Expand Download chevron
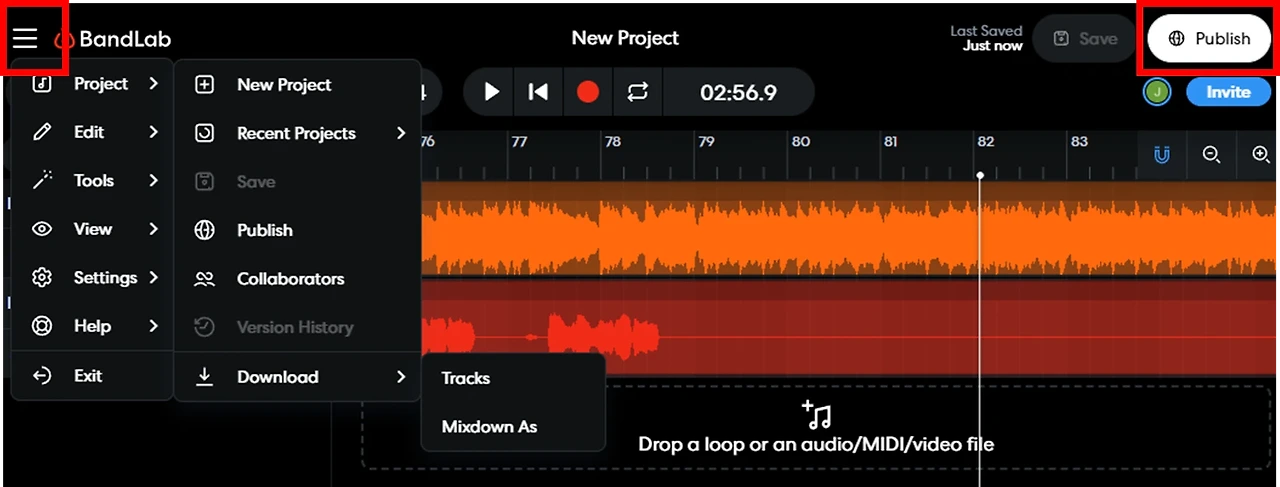 [401, 377]
